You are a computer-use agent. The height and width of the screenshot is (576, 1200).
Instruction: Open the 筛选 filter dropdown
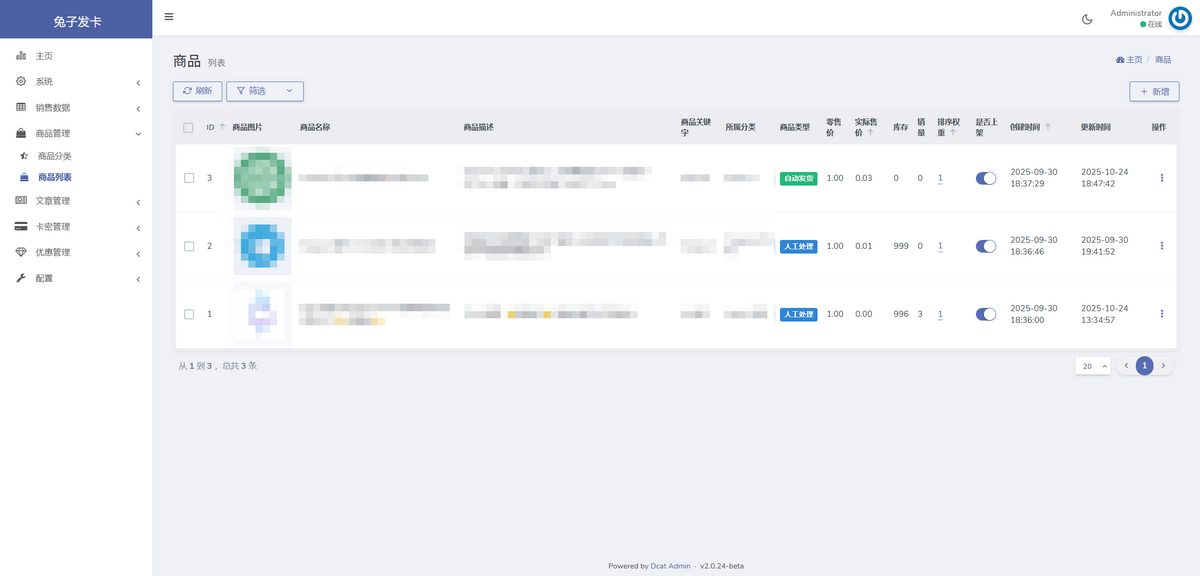tap(265, 91)
